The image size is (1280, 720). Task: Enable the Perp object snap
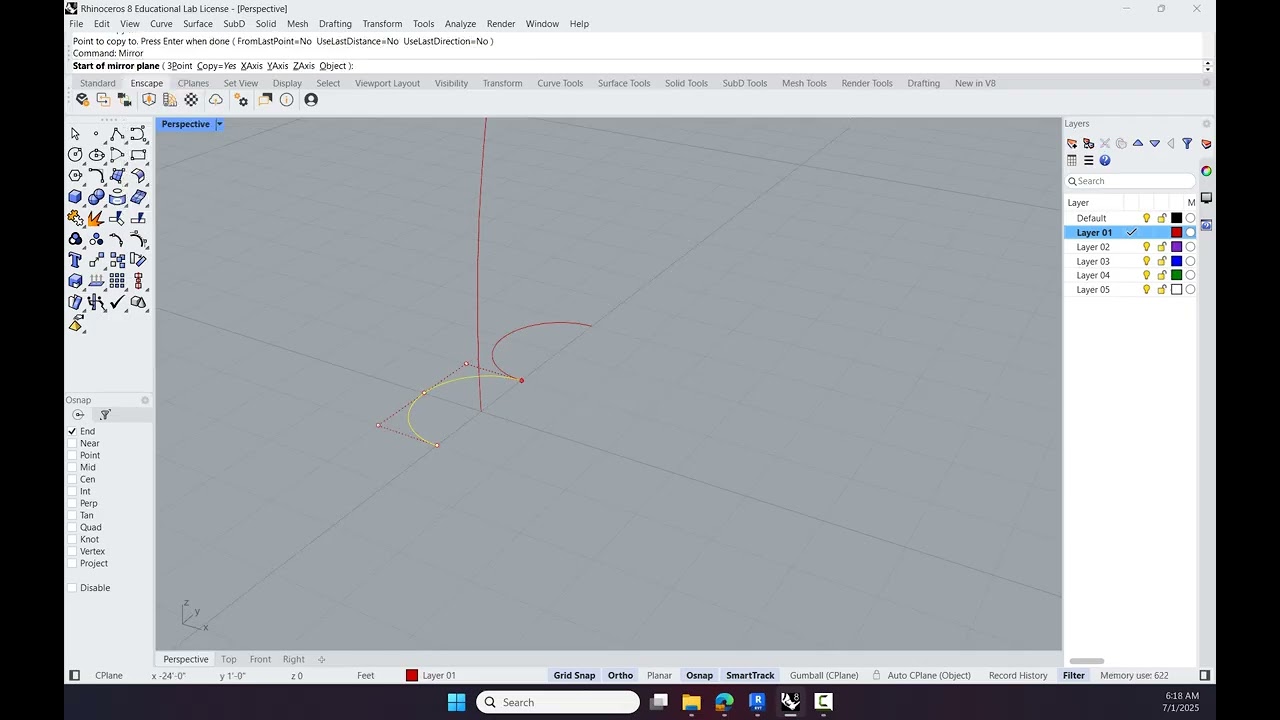click(72, 503)
